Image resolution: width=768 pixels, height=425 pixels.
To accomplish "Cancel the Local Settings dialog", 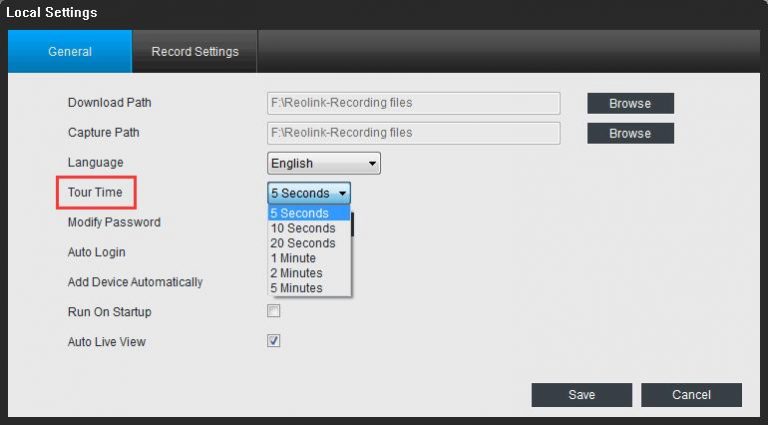I will point(691,395).
